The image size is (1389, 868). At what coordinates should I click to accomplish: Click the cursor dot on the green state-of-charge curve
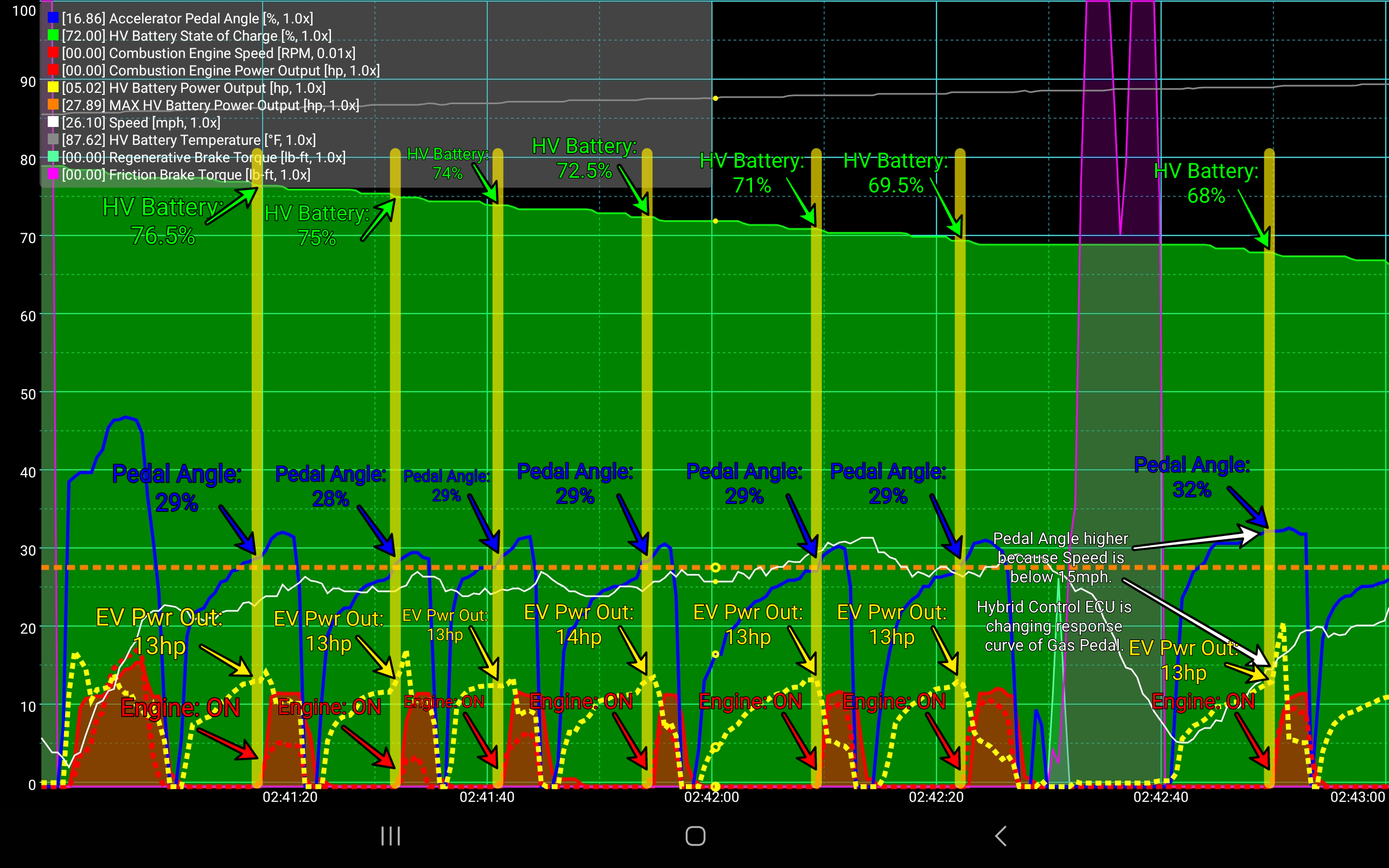[715, 221]
